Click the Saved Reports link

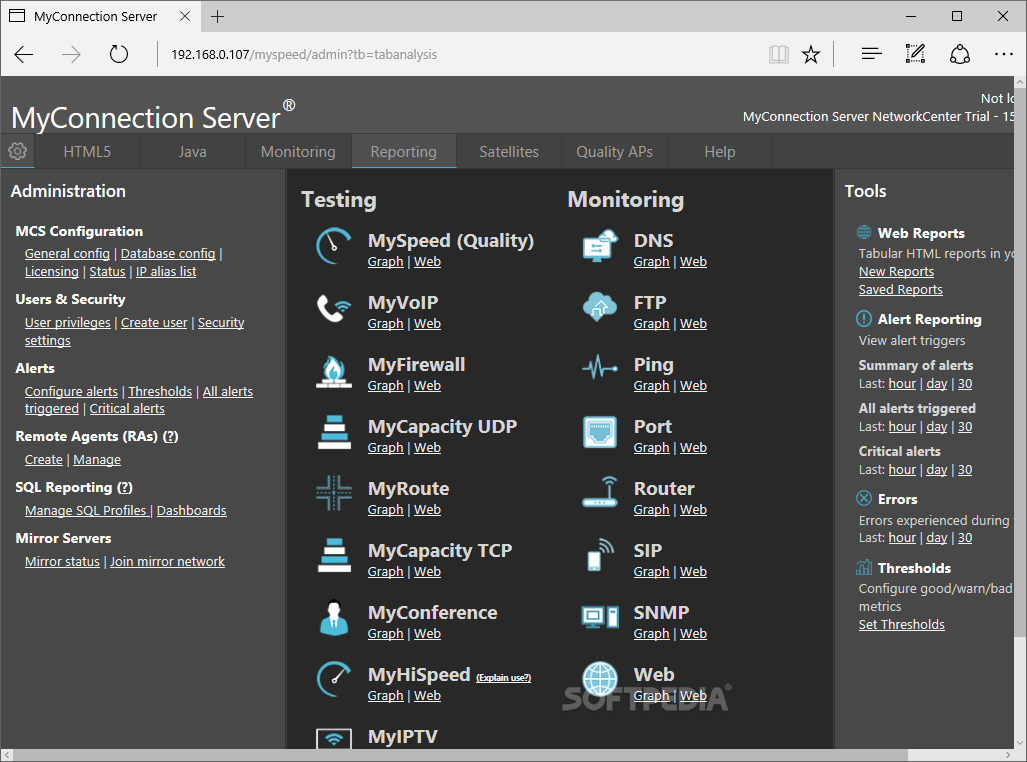[901, 289]
